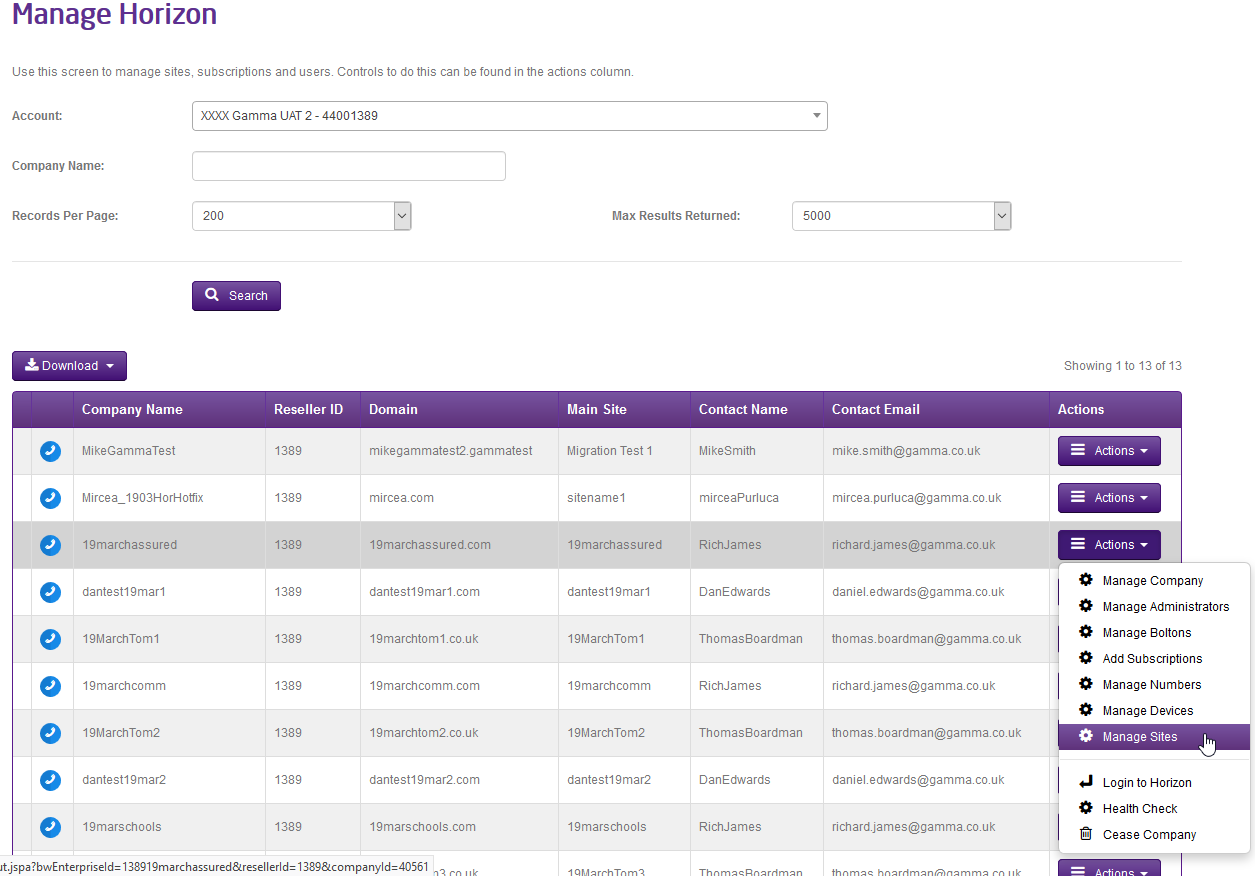
Task: Click domain 19marschools.com
Action: click(423, 827)
